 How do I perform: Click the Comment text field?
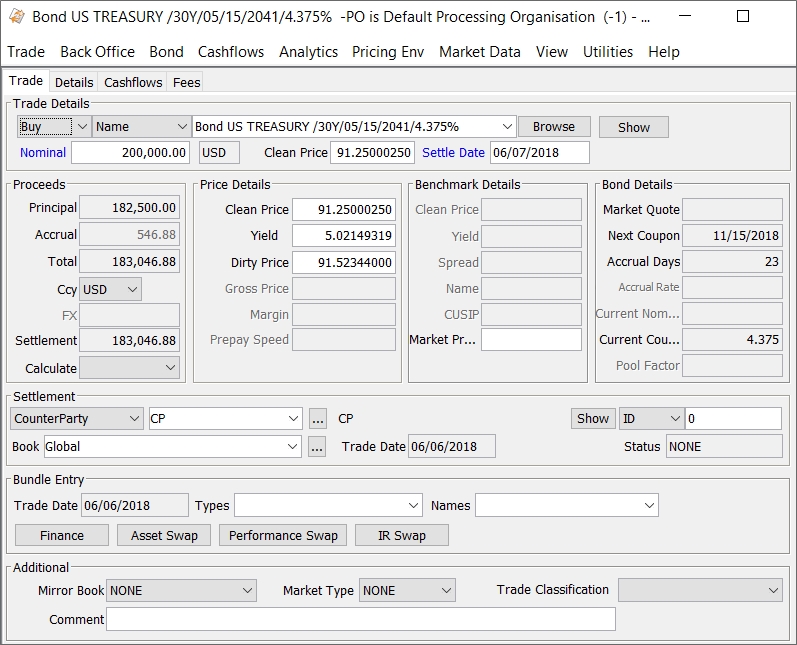(361, 619)
